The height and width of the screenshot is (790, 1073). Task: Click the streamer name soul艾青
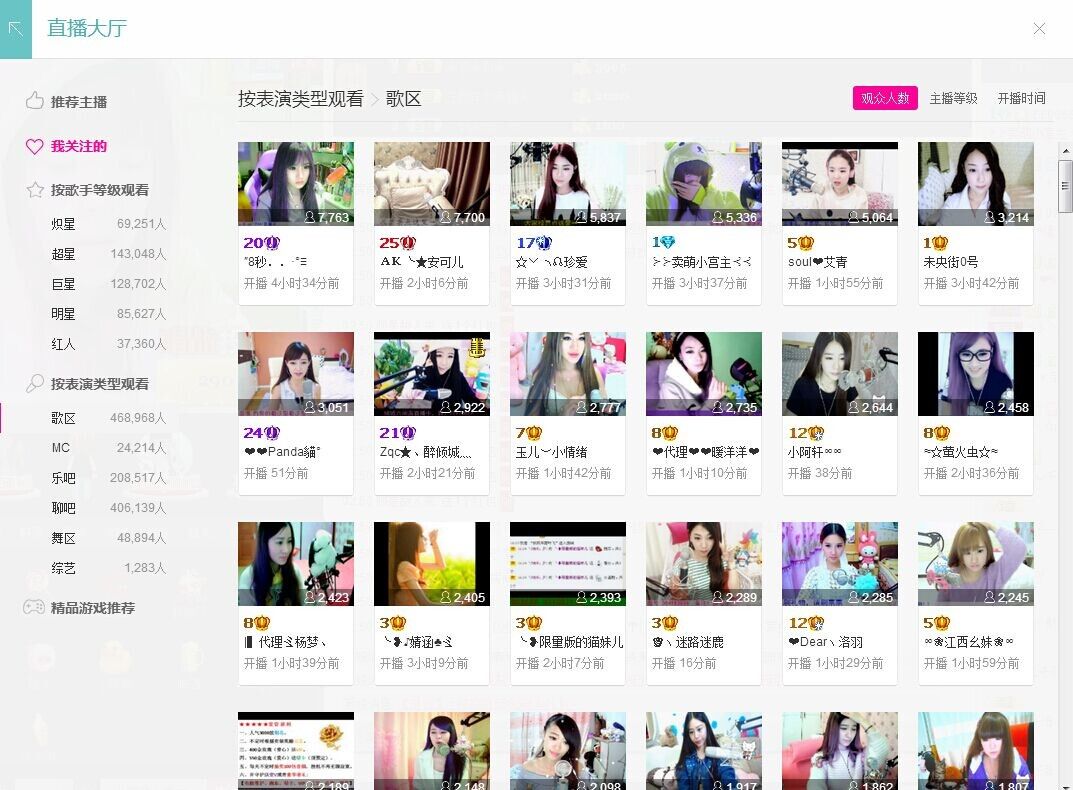point(817,262)
